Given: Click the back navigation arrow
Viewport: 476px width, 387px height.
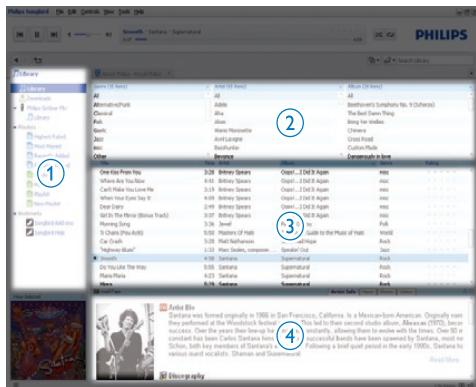Looking at the screenshot, I should 16,60.
